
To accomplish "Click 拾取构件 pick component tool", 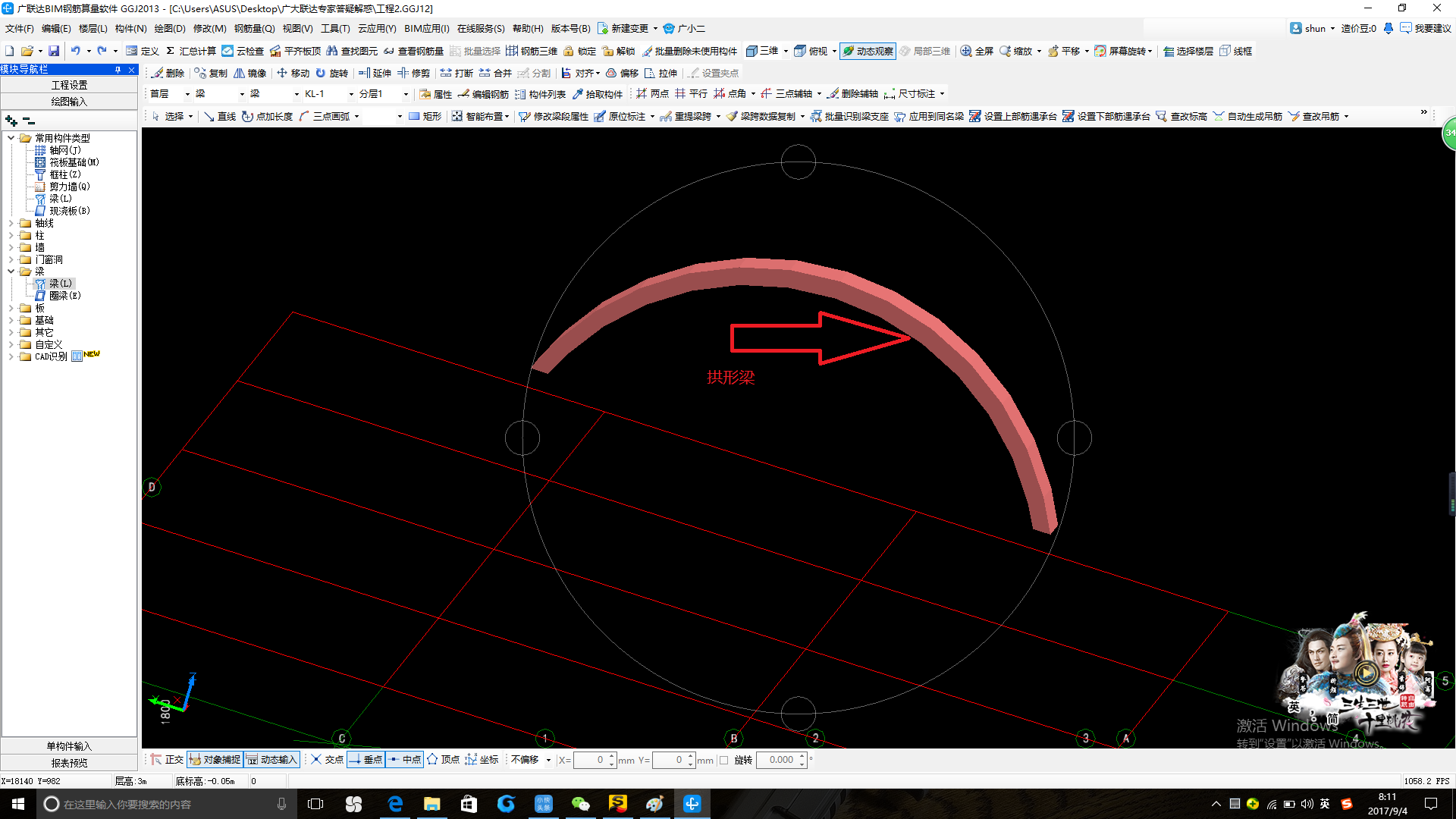I will tap(598, 94).
